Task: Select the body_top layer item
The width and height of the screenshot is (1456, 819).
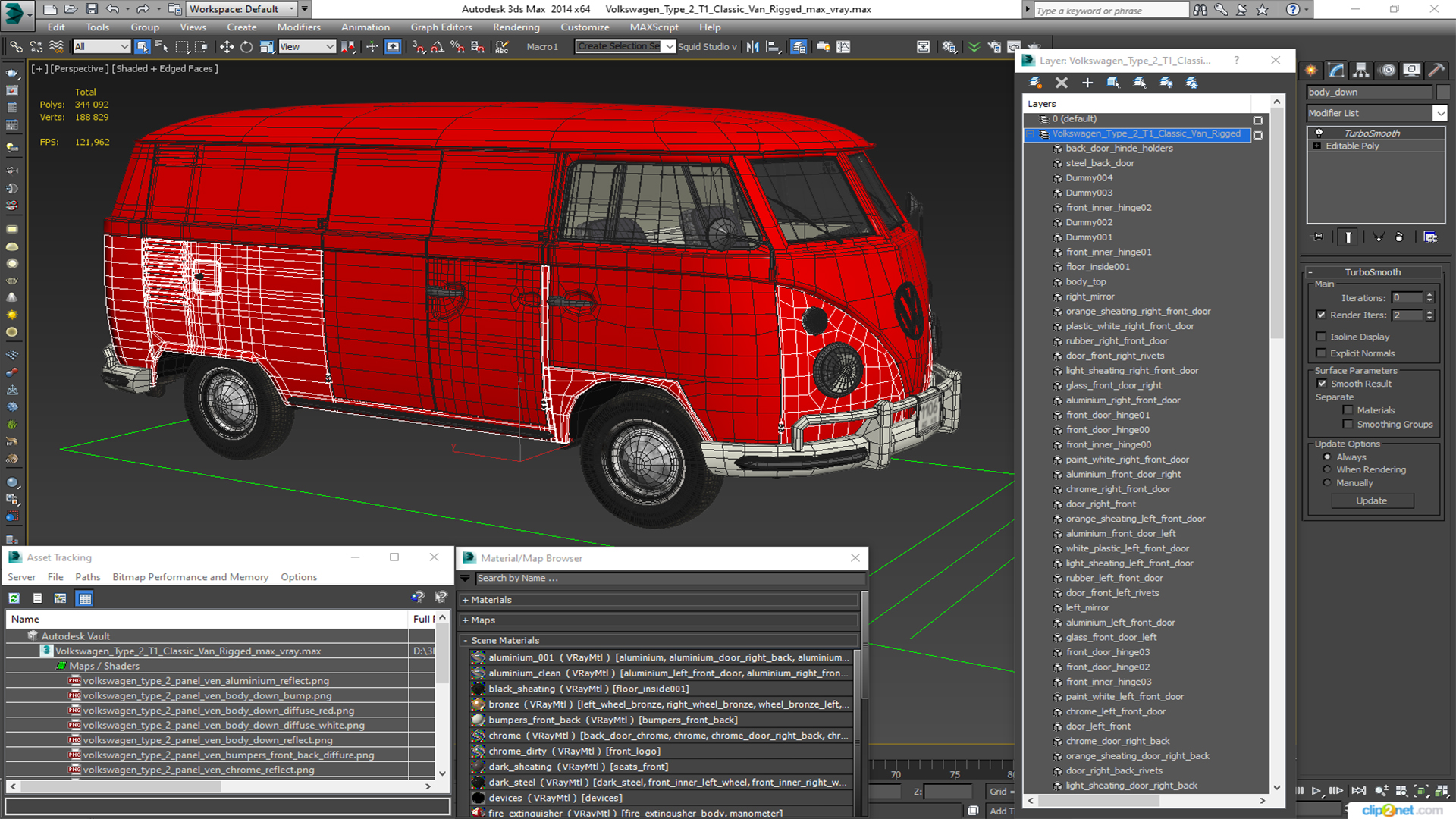Action: point(1085,281)
